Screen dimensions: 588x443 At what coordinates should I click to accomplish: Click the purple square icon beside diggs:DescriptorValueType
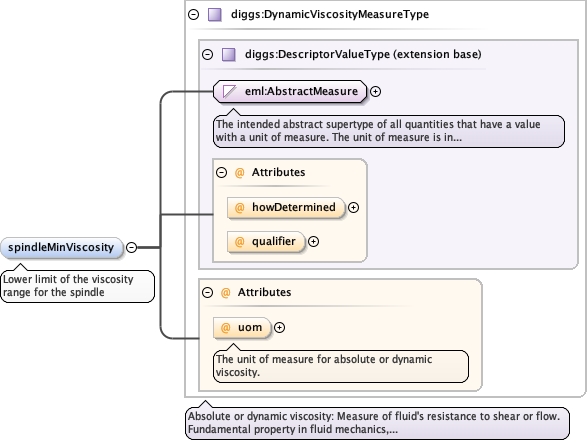(229, 54)
